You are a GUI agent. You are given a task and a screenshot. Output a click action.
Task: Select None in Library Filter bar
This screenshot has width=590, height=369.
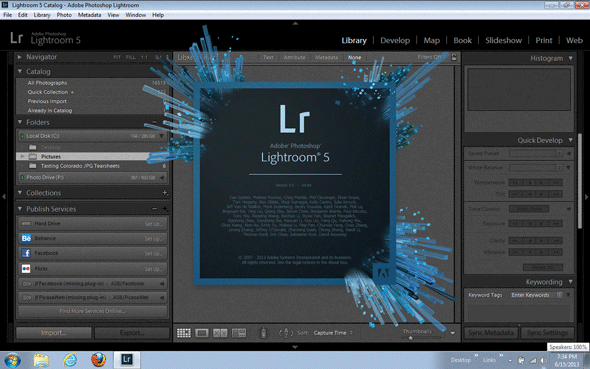(354, 57)
